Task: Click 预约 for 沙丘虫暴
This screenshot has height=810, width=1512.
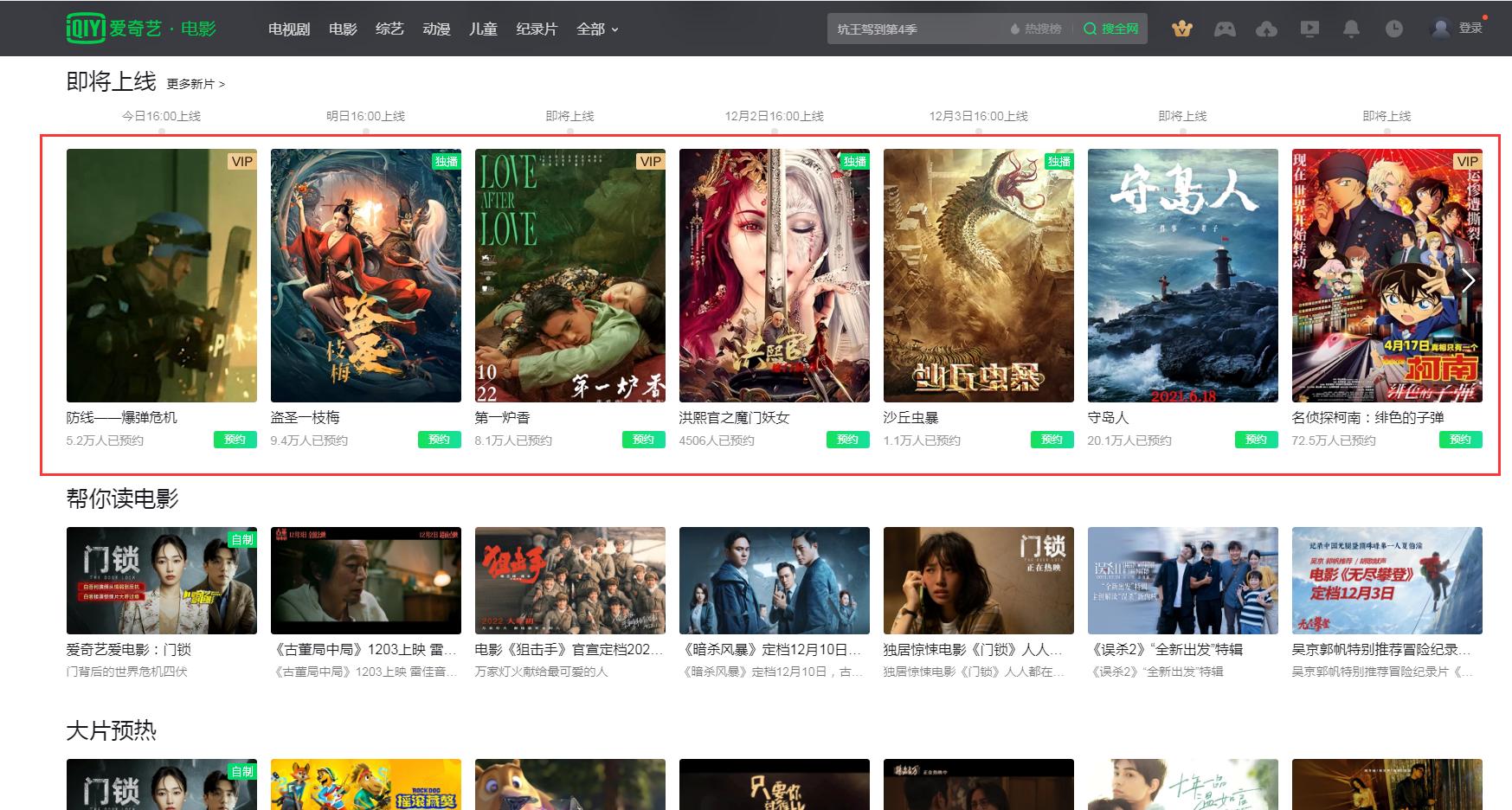Action: 1052,440
